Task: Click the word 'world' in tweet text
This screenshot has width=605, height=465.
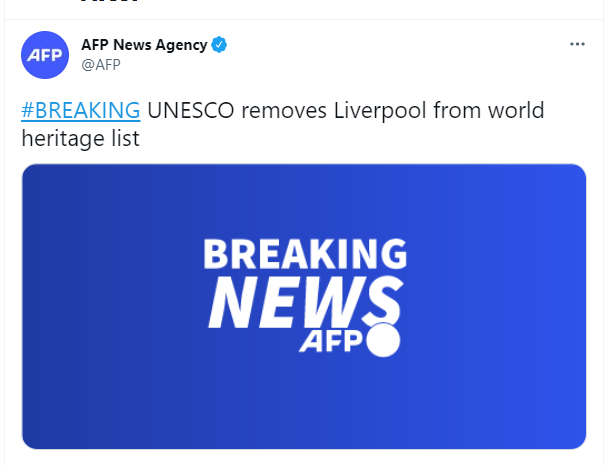Action: tap(516, 110)
